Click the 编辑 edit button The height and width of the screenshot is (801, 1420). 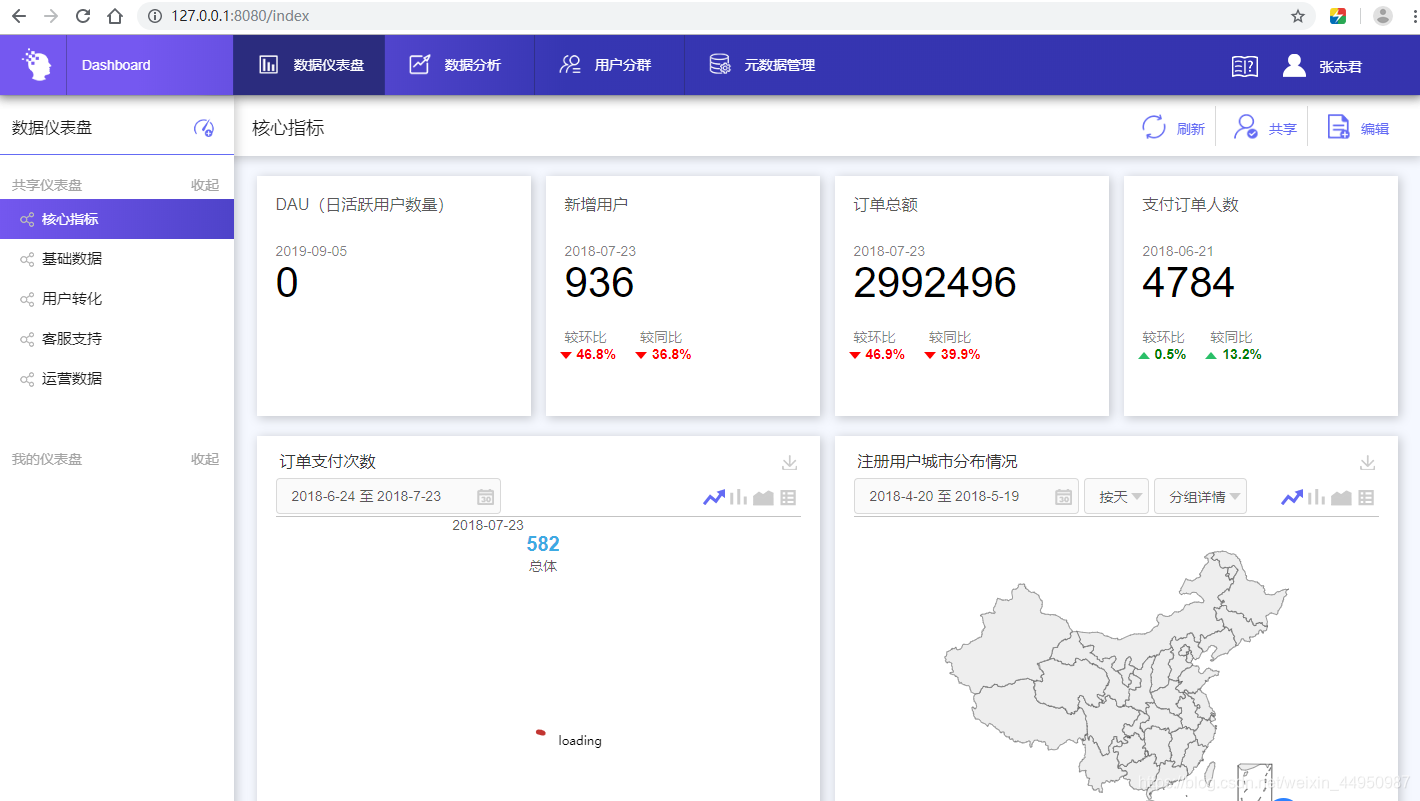point(1358,128)
